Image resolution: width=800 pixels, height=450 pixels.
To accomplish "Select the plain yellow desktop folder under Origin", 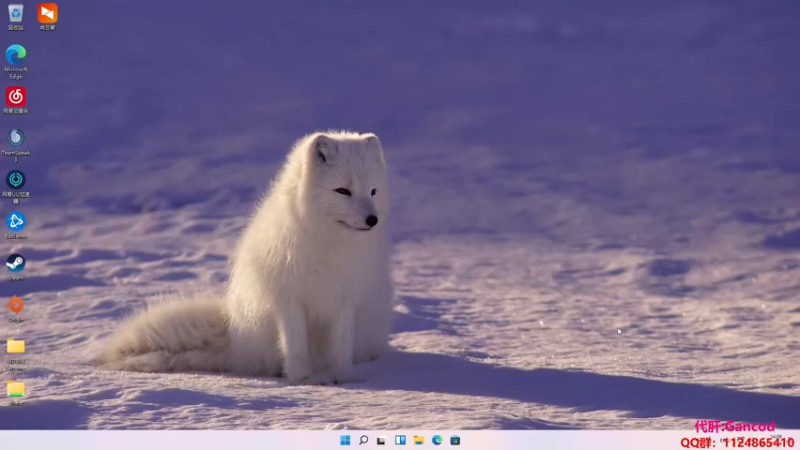I will tap(16, 355).
